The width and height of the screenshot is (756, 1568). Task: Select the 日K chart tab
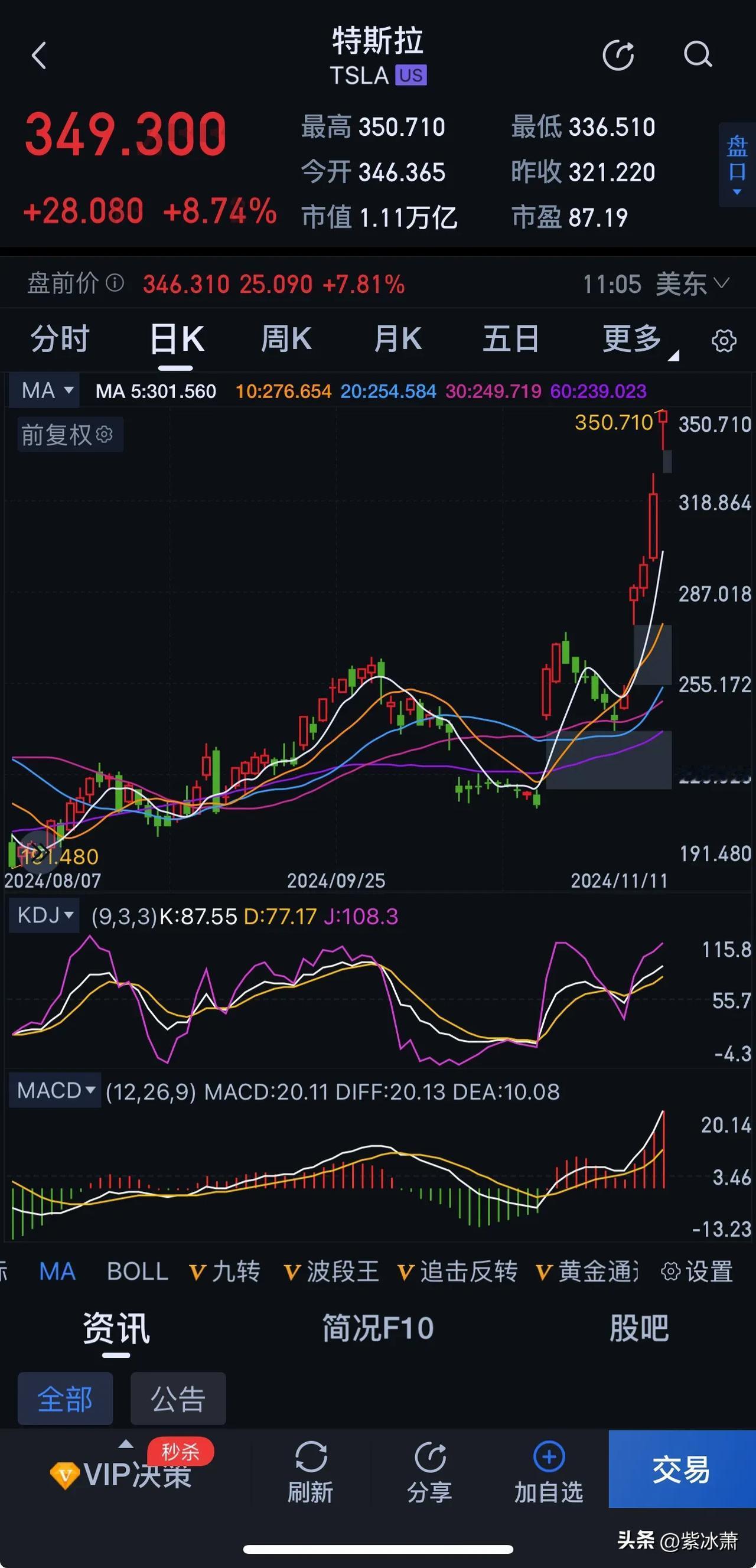click(176, 338)
